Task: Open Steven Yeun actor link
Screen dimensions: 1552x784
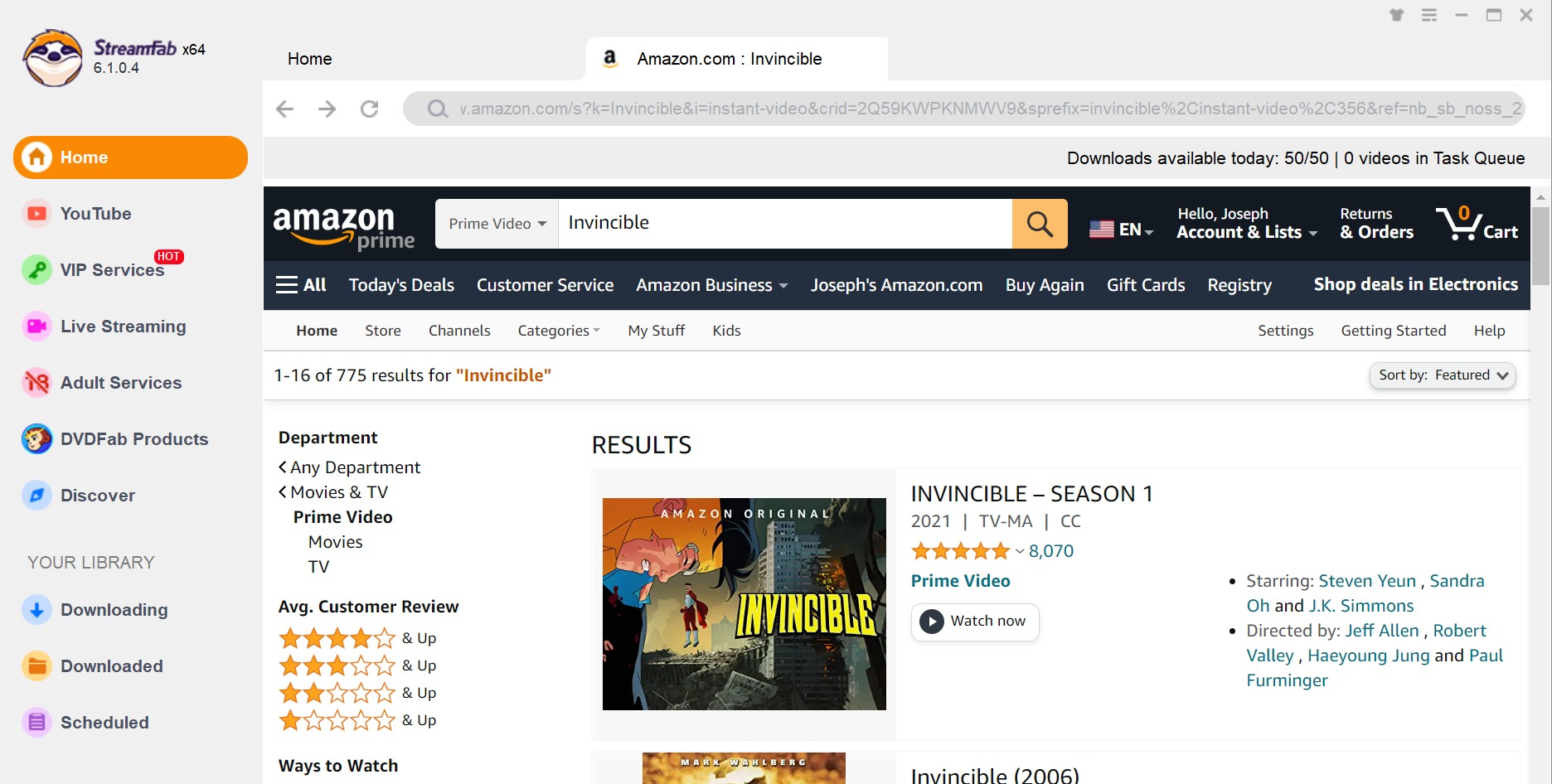Action: tap(1368, 581)
